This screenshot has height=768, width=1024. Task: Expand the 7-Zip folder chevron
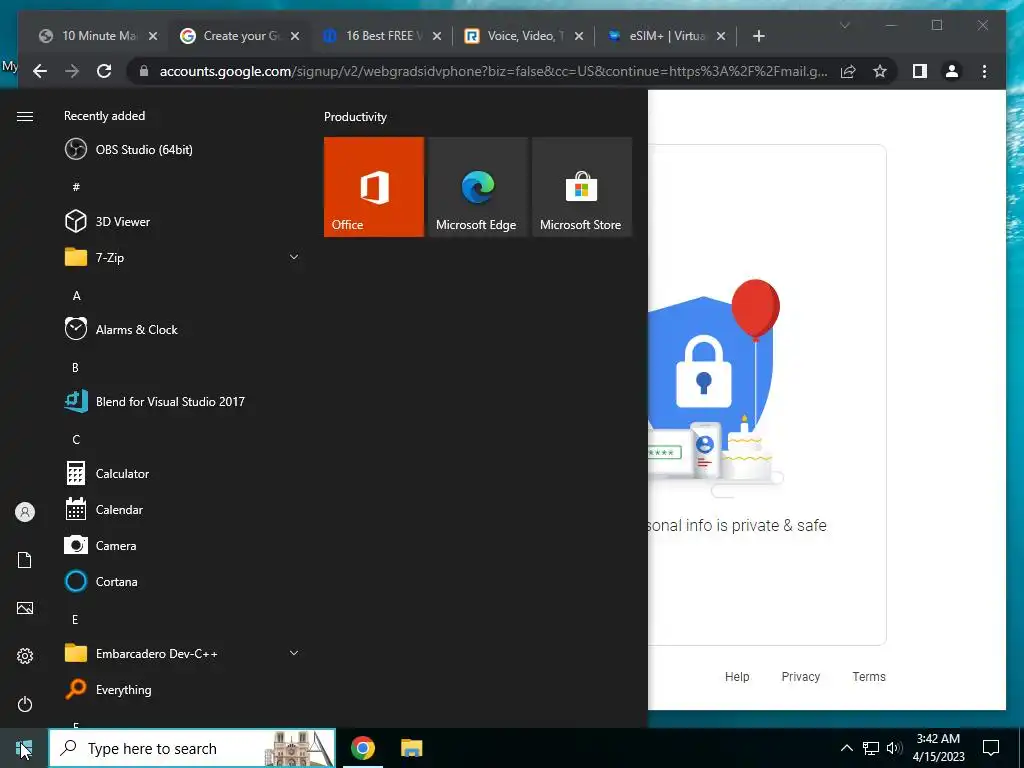point(294,257)
